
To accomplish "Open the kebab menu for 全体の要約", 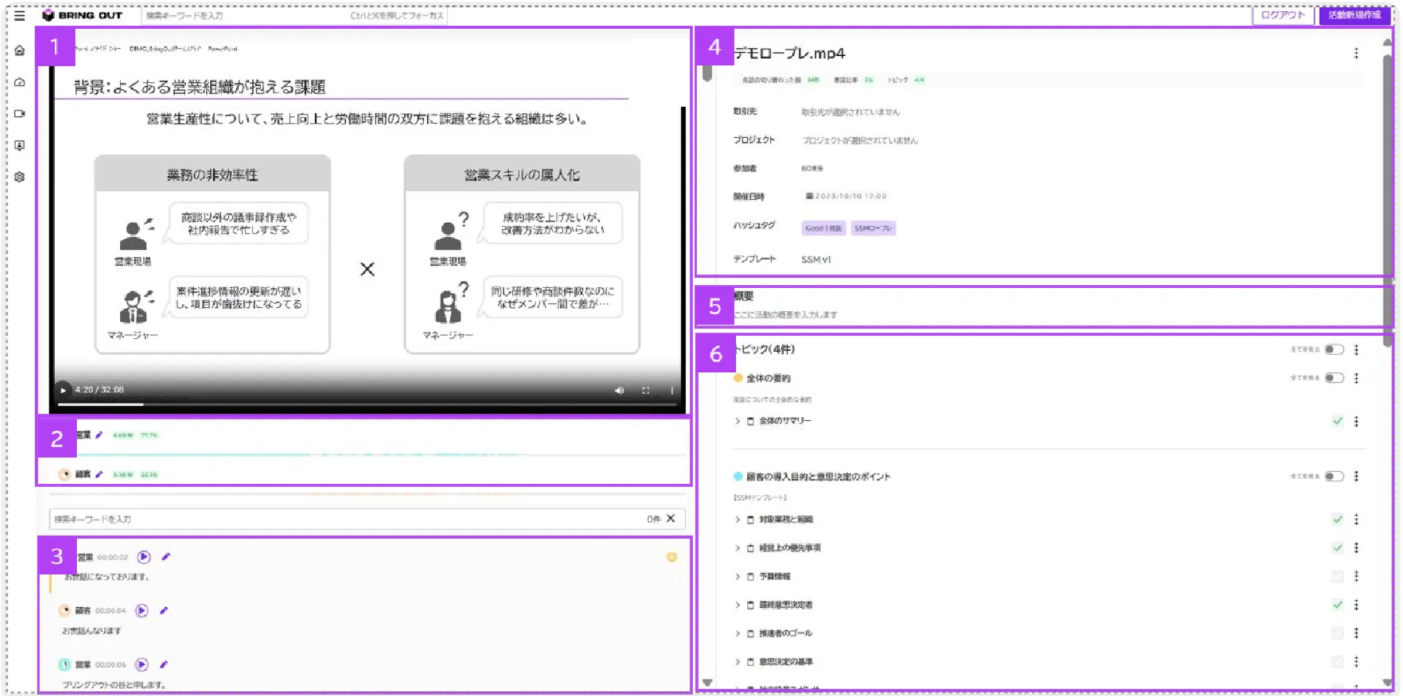I will (1356, 378).
